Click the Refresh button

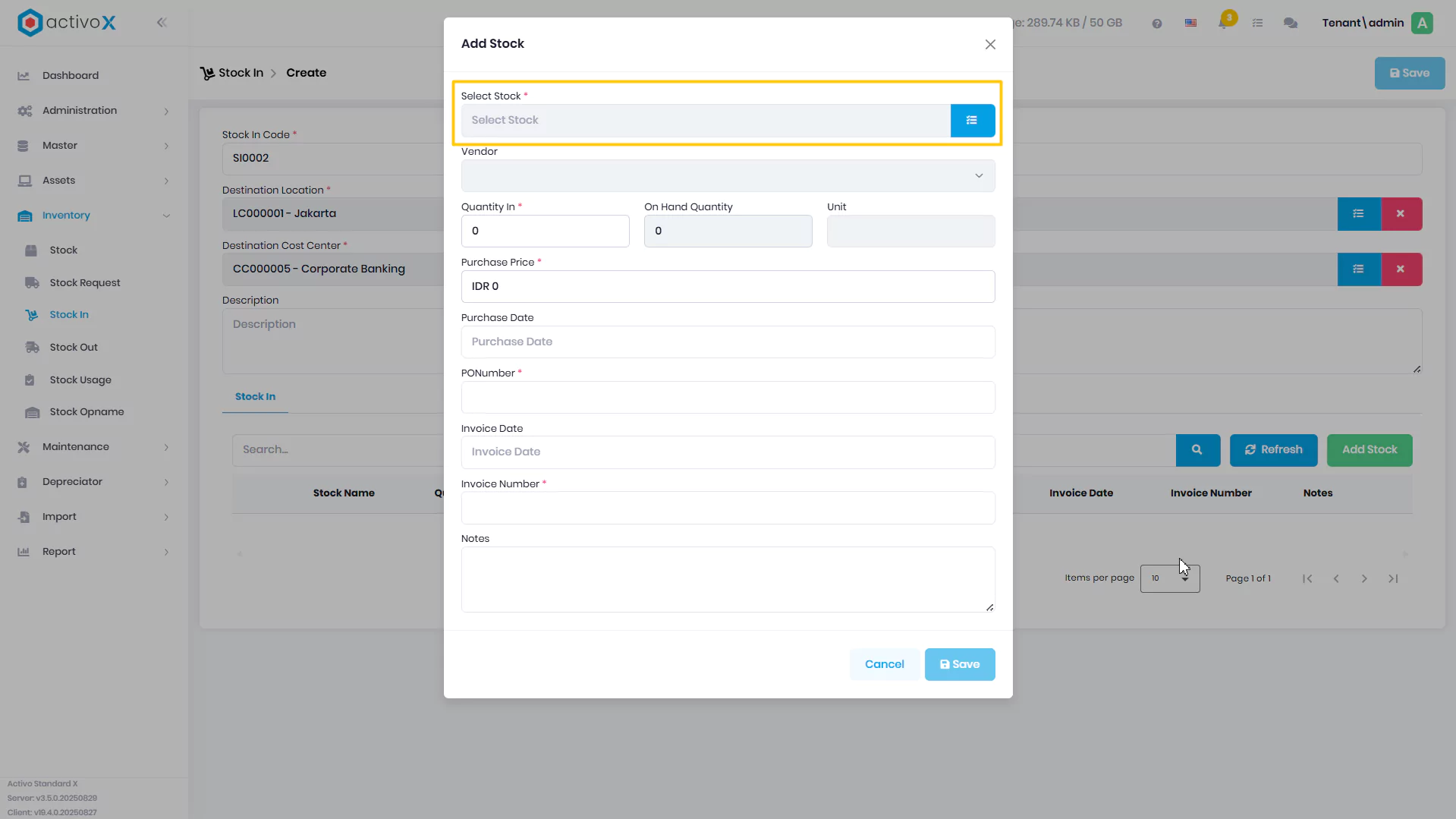[1273, 450]
